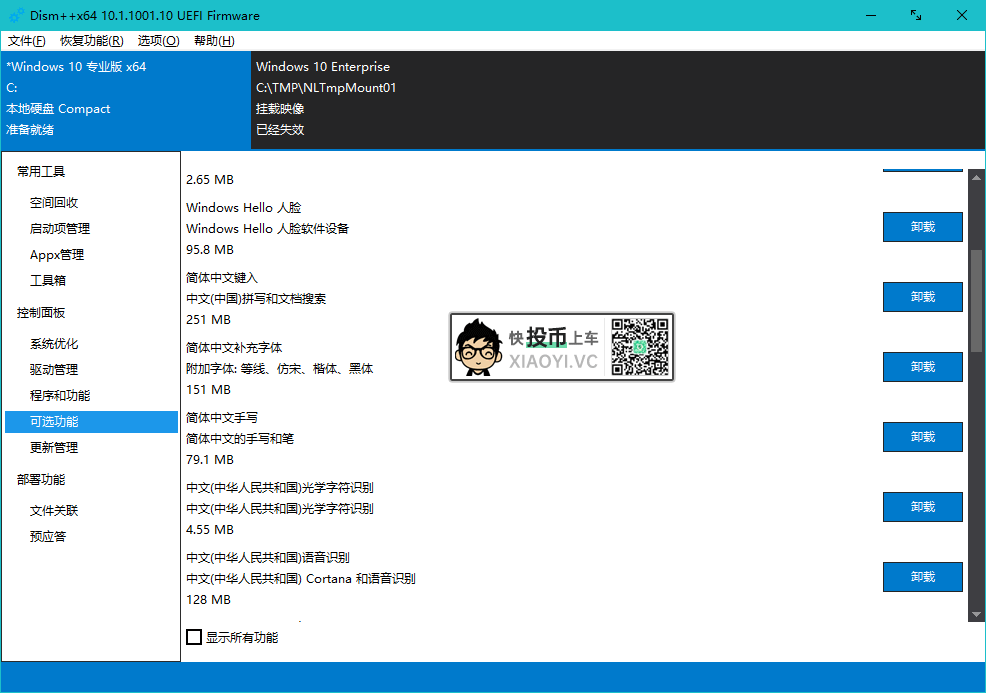Minimize the Dism++ window

tap(870, 15)
